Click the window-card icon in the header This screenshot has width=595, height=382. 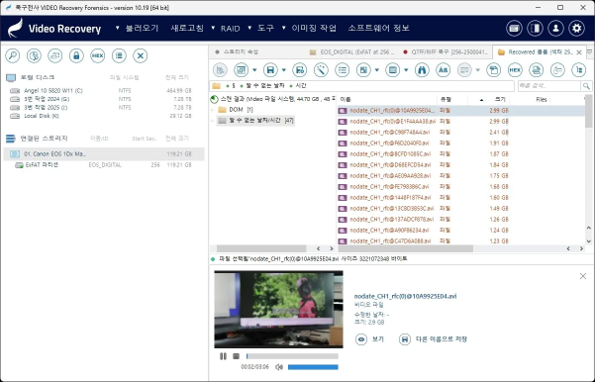point(514,28)
